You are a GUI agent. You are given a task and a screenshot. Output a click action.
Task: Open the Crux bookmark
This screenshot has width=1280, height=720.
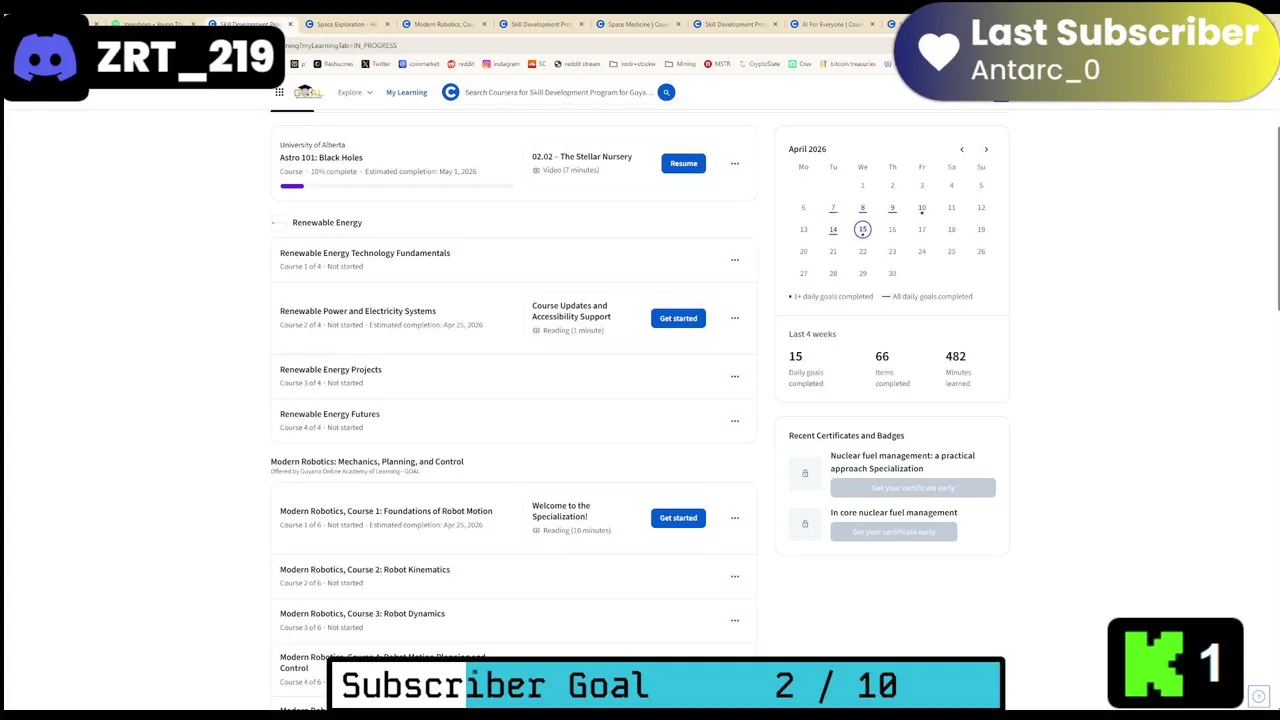801,64
